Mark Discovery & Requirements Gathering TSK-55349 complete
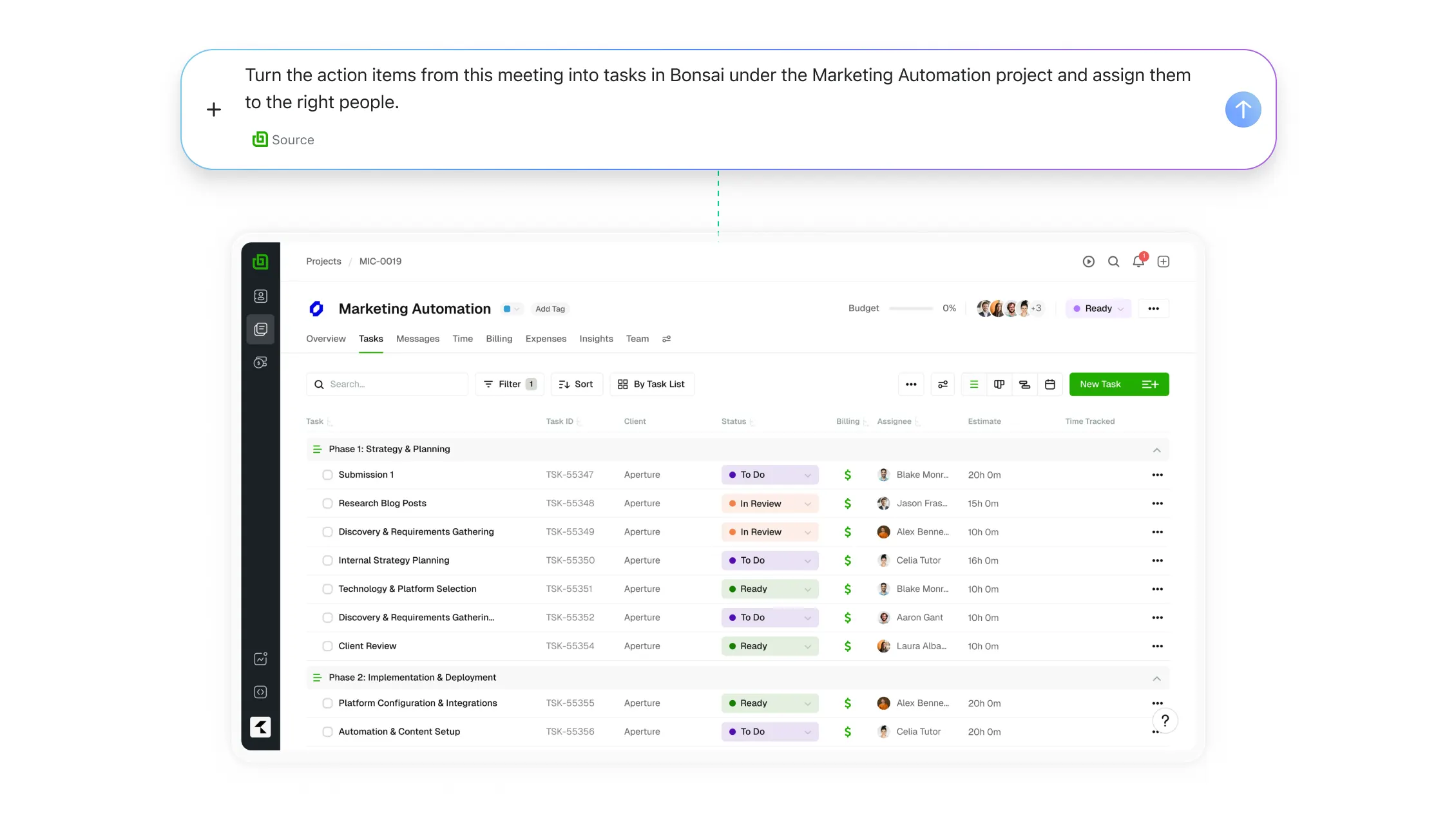 point(327,532)
